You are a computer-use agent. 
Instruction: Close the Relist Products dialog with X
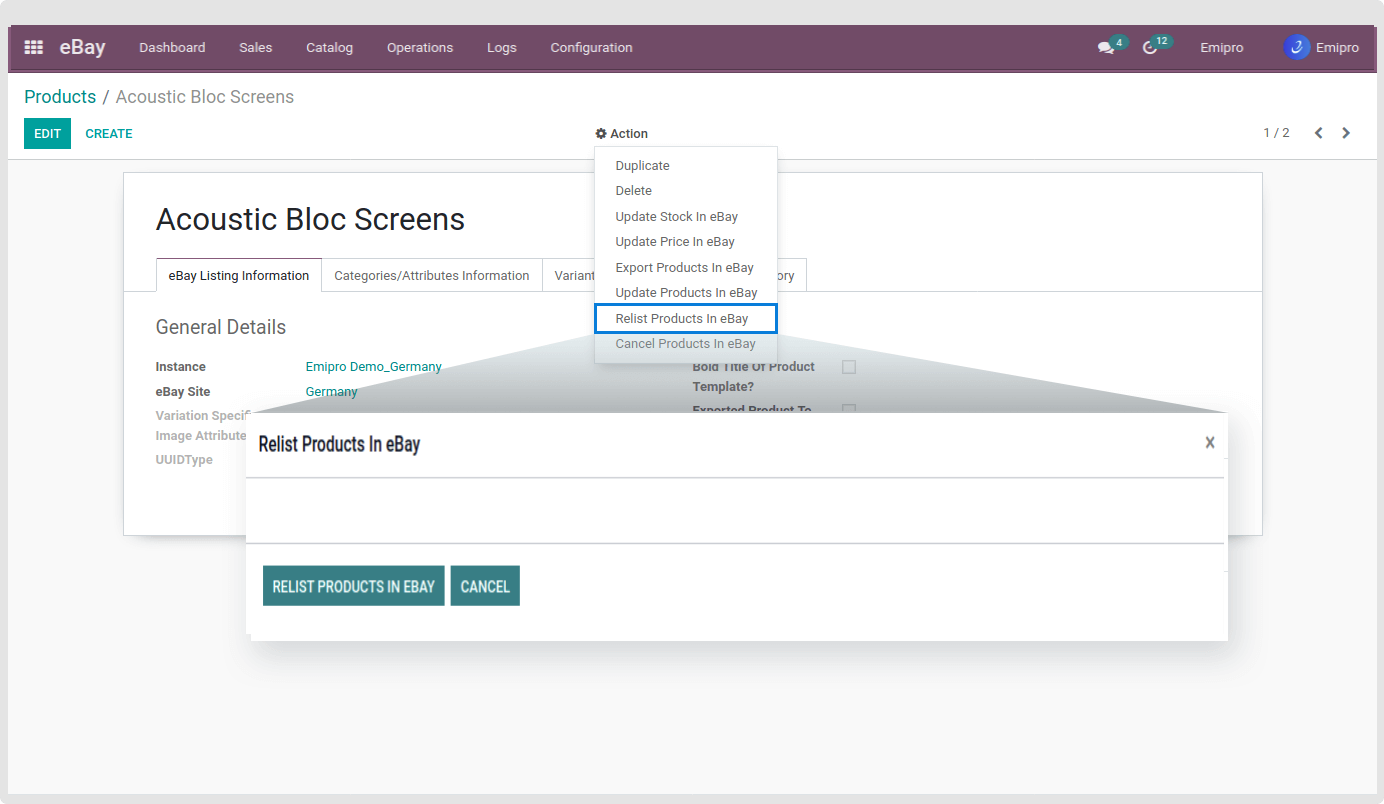pyautogui.click(x=1209, y=442)
